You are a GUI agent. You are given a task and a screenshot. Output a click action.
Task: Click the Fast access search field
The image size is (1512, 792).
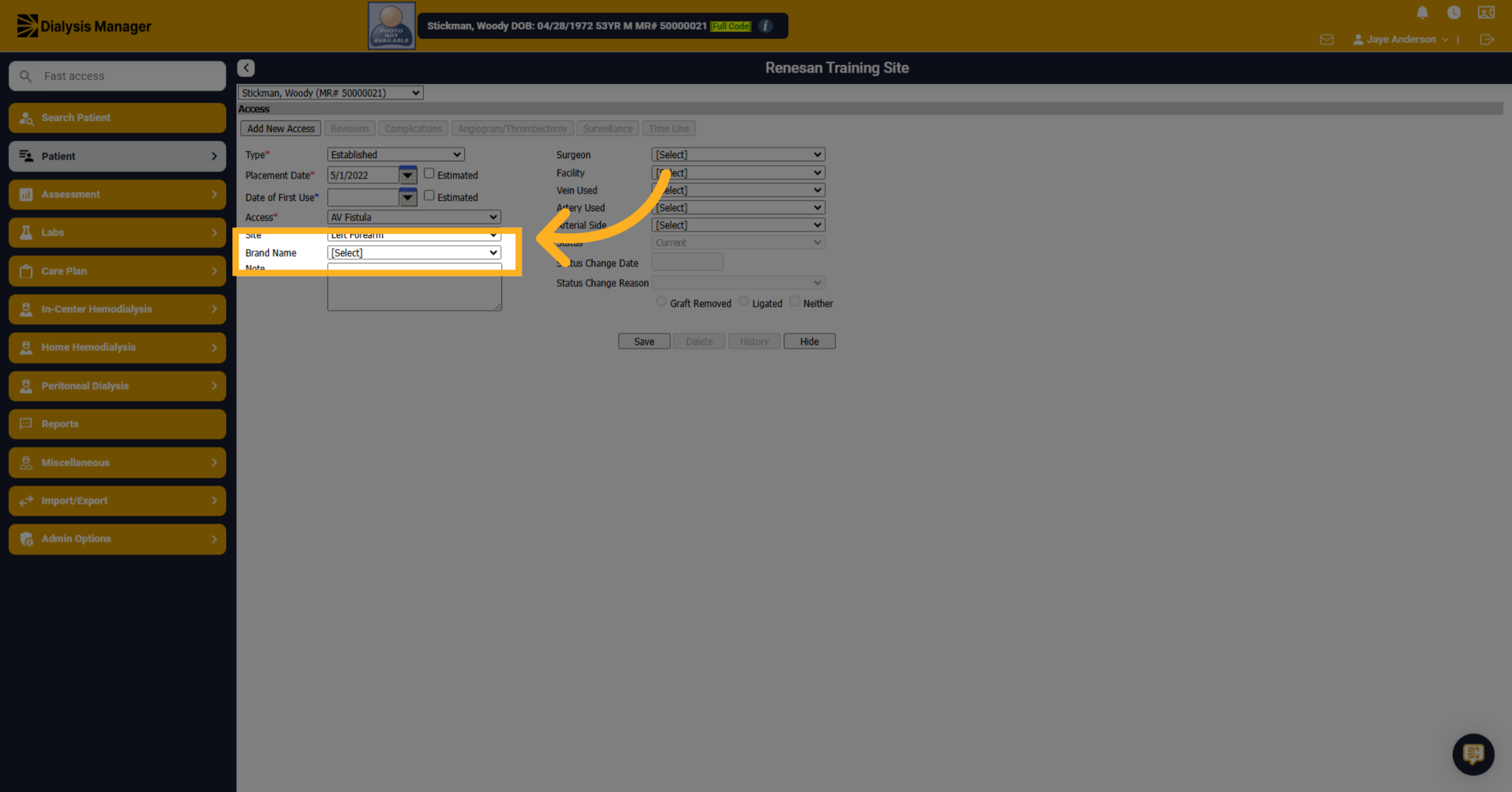(x=117, y=76)
